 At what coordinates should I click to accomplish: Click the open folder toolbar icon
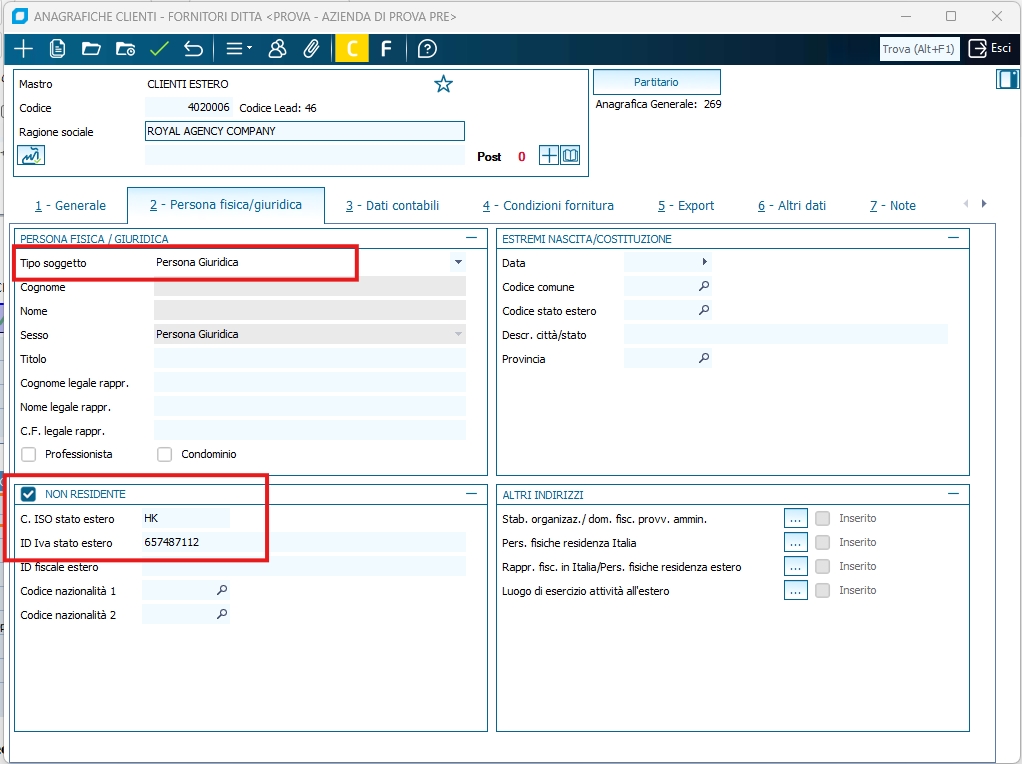pyautogui.click(x=91, y=49)
